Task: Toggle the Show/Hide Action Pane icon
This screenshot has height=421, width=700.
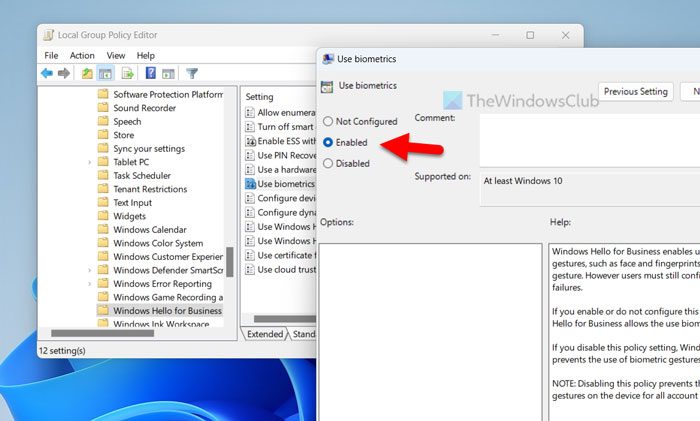Action: tap(168, 73)
